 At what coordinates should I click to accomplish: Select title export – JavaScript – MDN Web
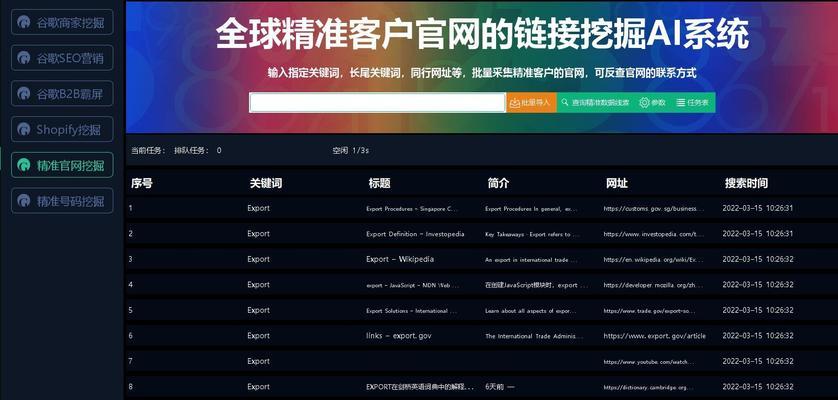[412, 285]
